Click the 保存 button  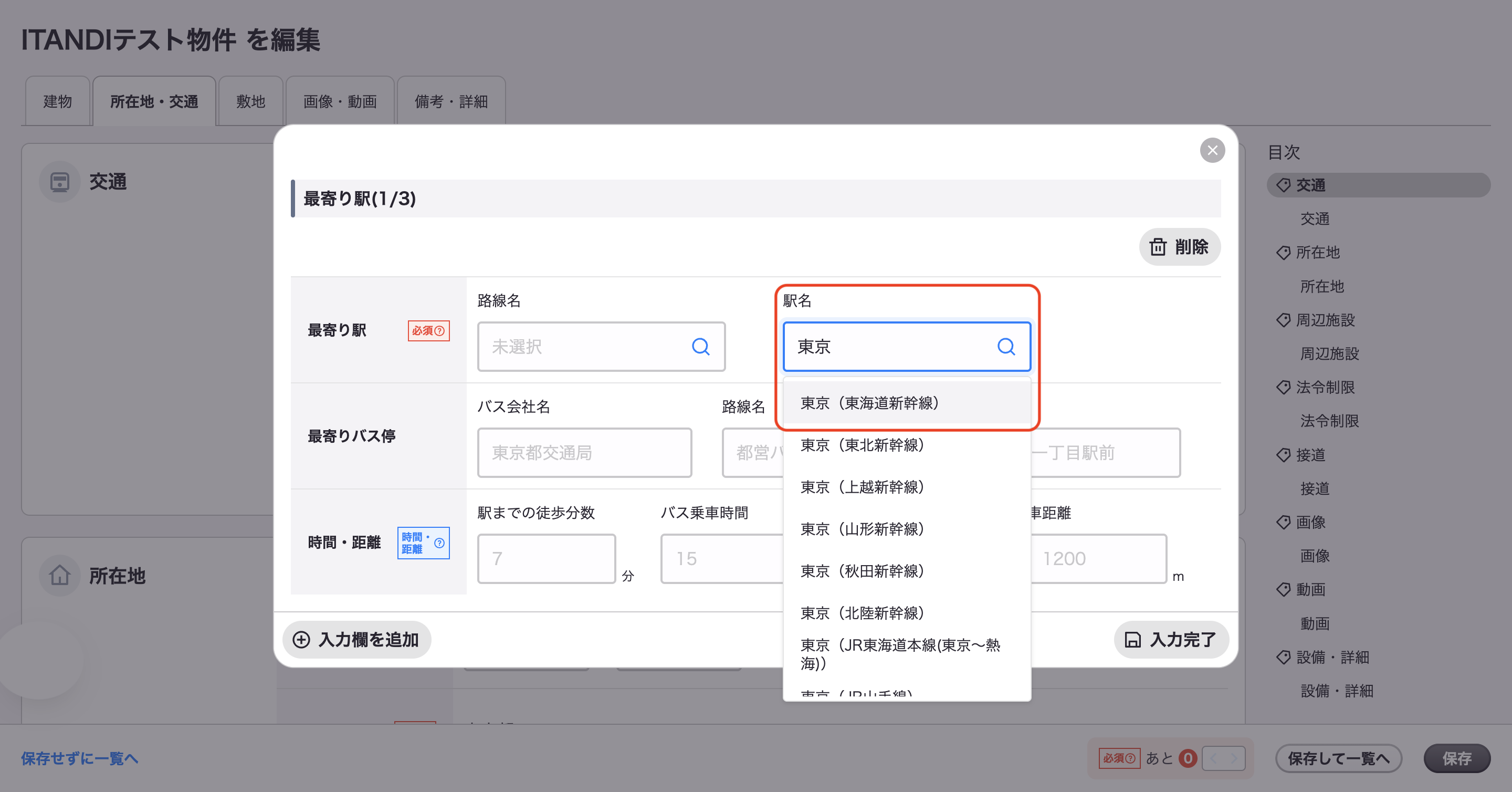coord(1457,758)
